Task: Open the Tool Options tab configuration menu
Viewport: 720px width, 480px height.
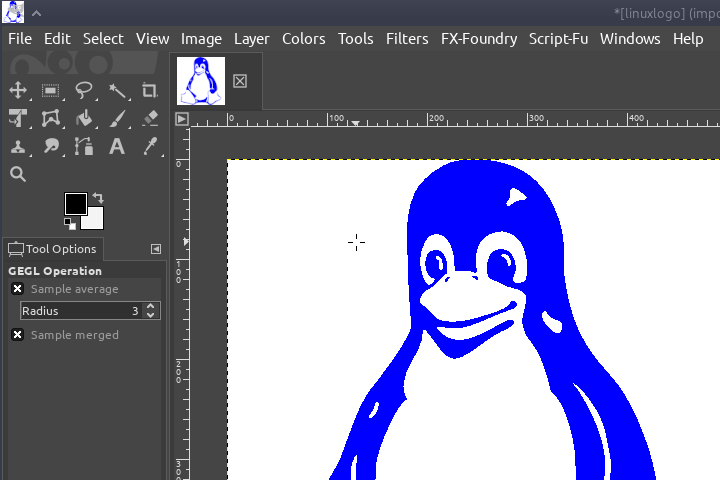Action: [x=156, y=249]
